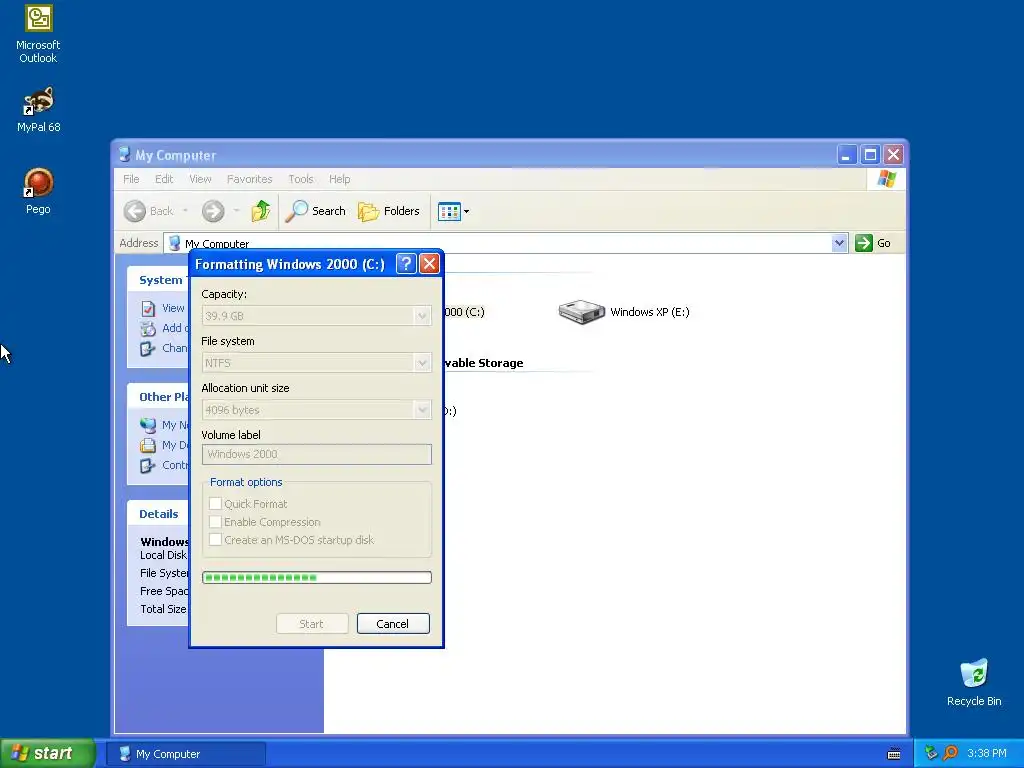This screenshot has width=1024, height=768.
Task: Select the Pego desktop shortcut
Action: (38, 191)
